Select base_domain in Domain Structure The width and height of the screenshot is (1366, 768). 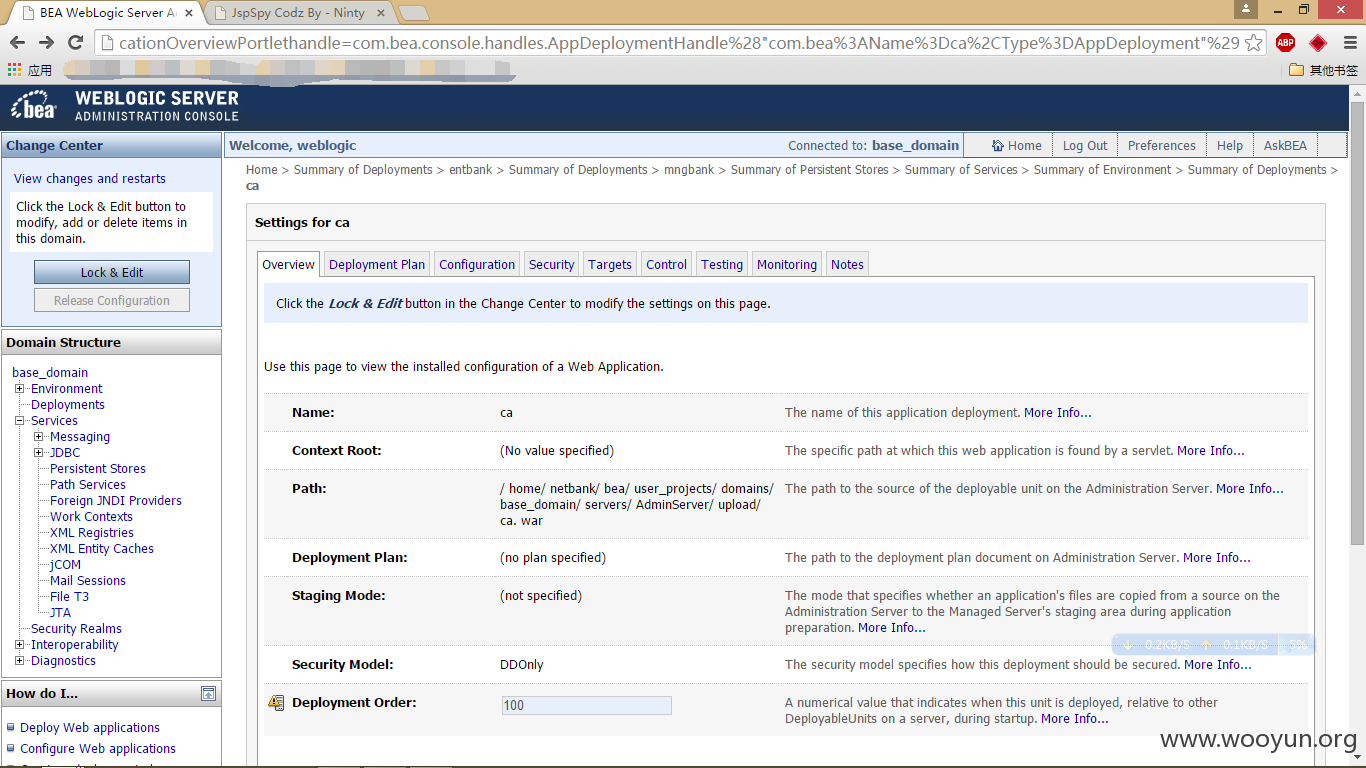50,372
